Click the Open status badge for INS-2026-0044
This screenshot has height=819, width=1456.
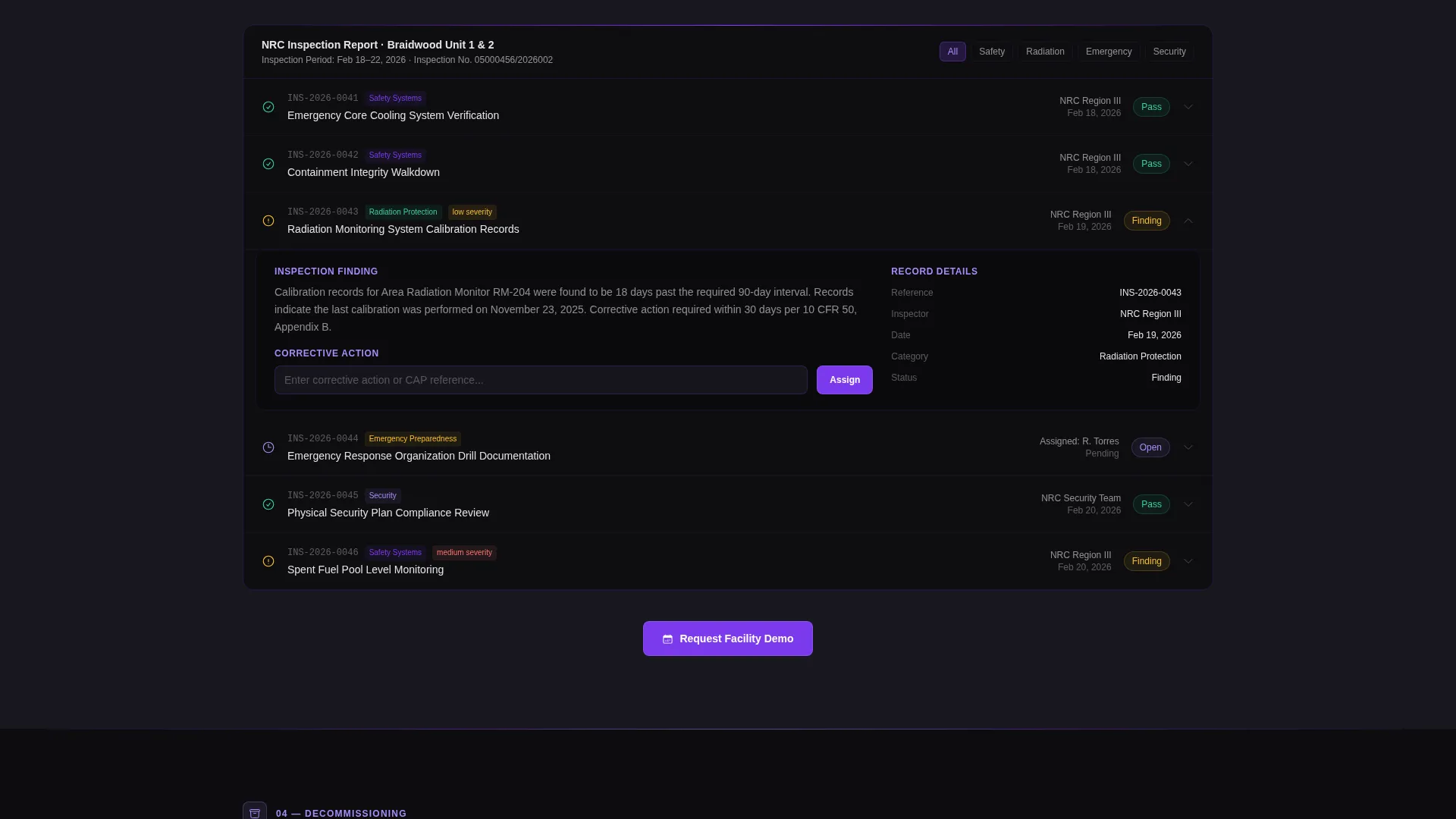1150,447
